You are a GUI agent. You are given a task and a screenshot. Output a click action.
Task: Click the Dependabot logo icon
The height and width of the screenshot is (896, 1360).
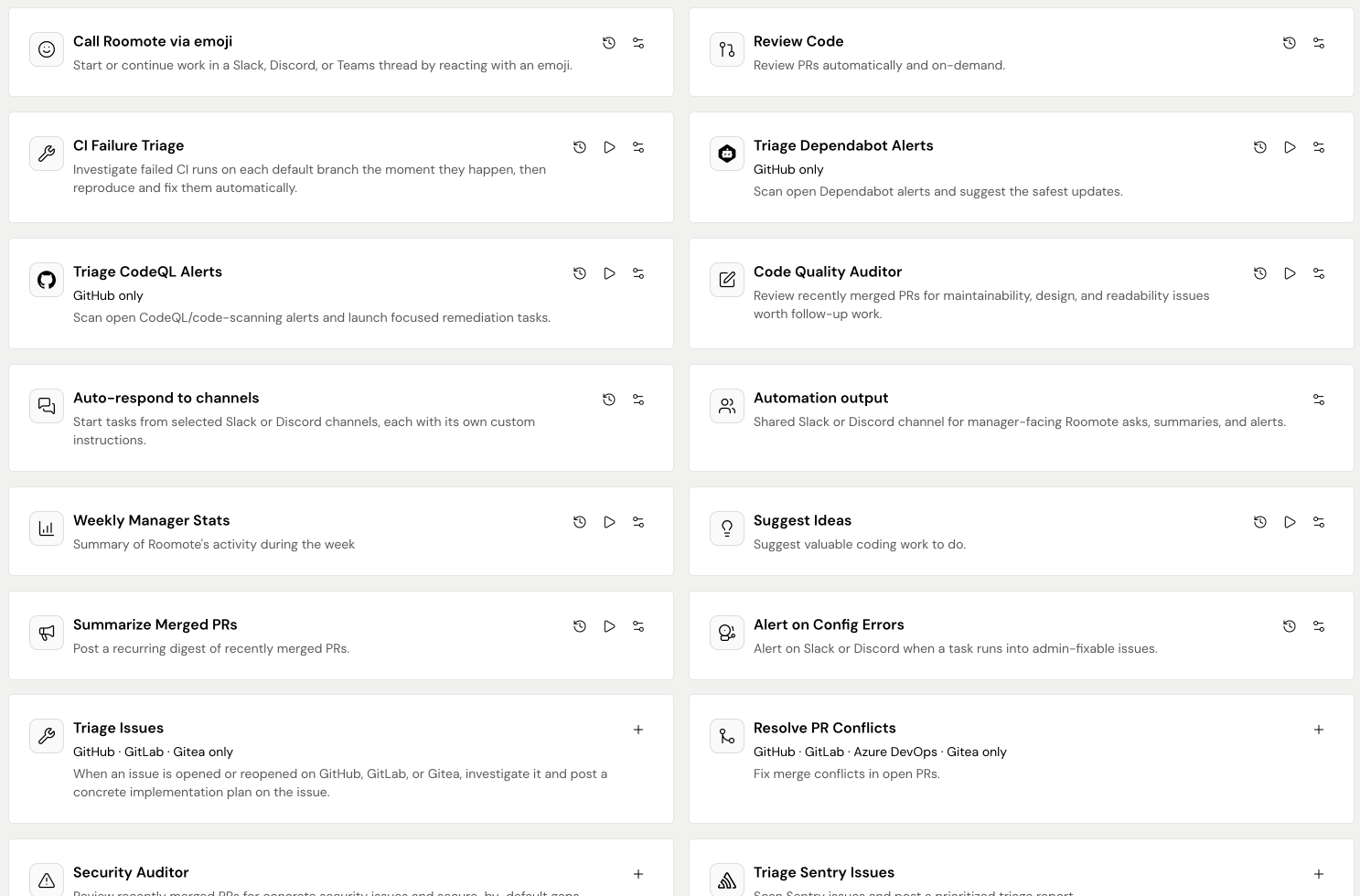click(x=727, y=154)
